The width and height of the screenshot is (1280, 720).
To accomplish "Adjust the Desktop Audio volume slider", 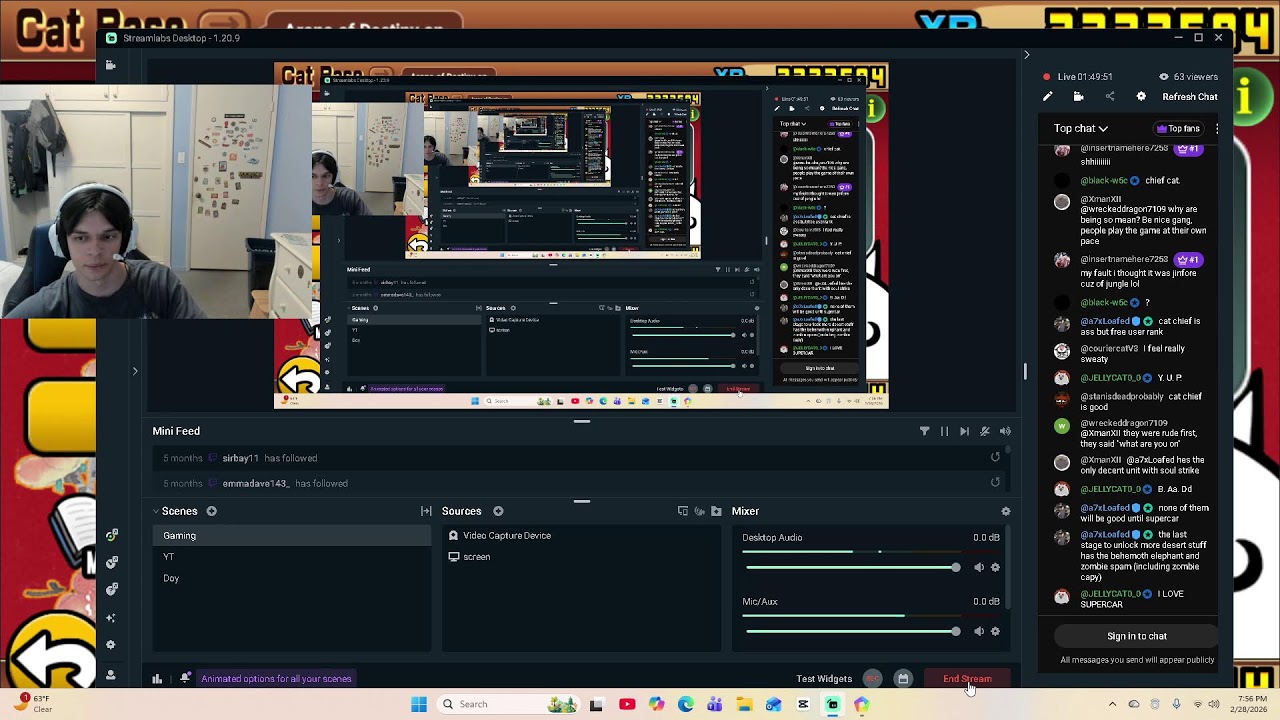I will [x=853, y=567].
